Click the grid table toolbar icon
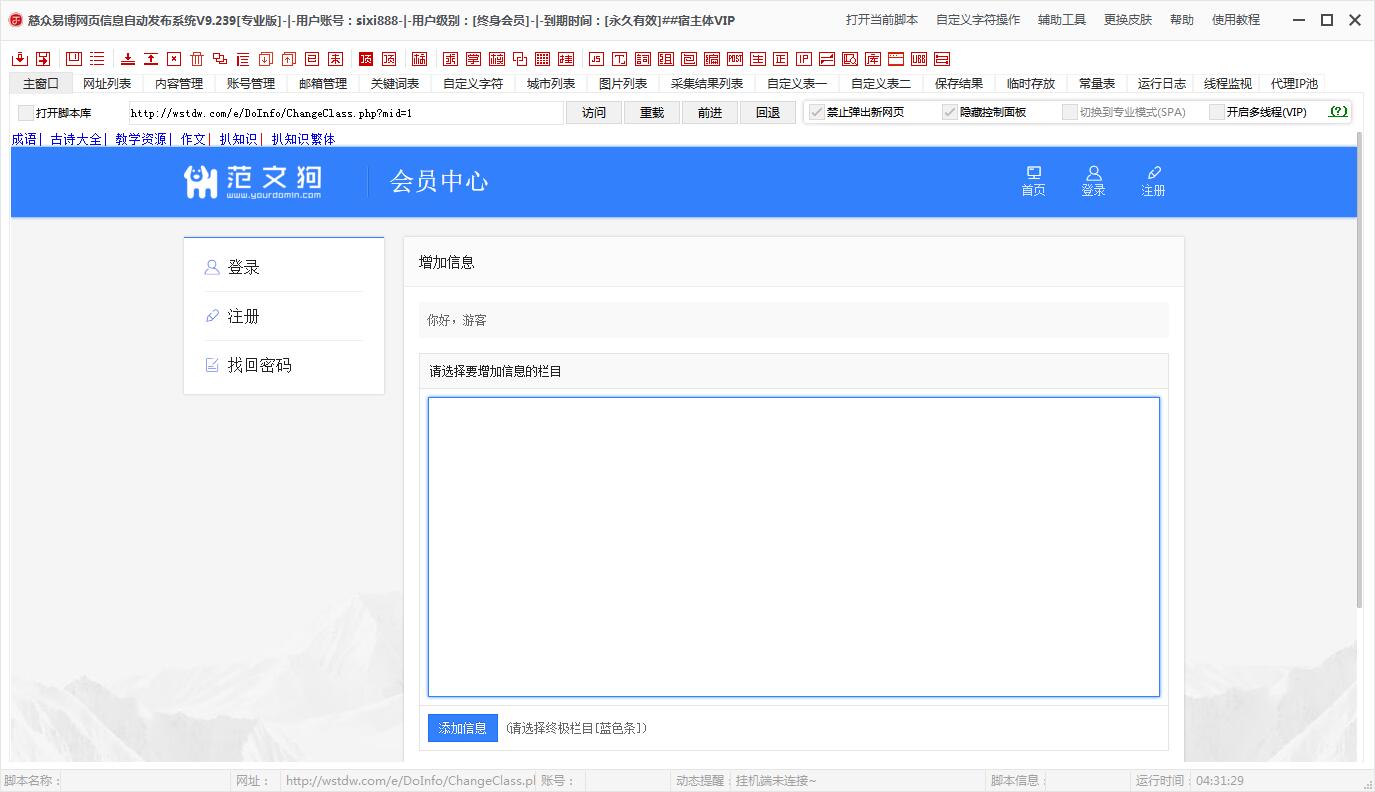 click(542, 59)
